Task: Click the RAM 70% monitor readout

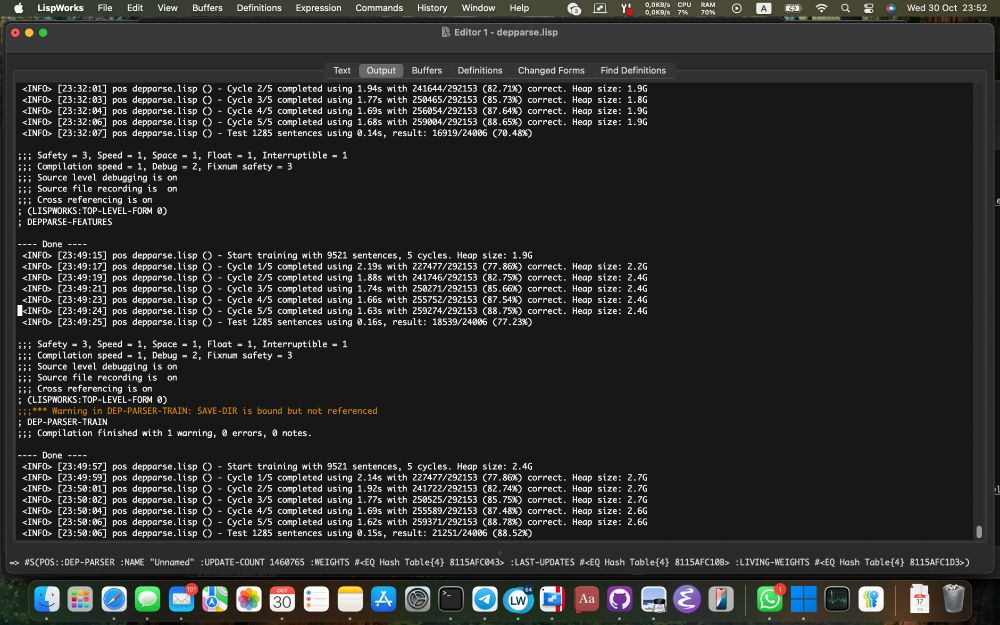Action: 708,8
